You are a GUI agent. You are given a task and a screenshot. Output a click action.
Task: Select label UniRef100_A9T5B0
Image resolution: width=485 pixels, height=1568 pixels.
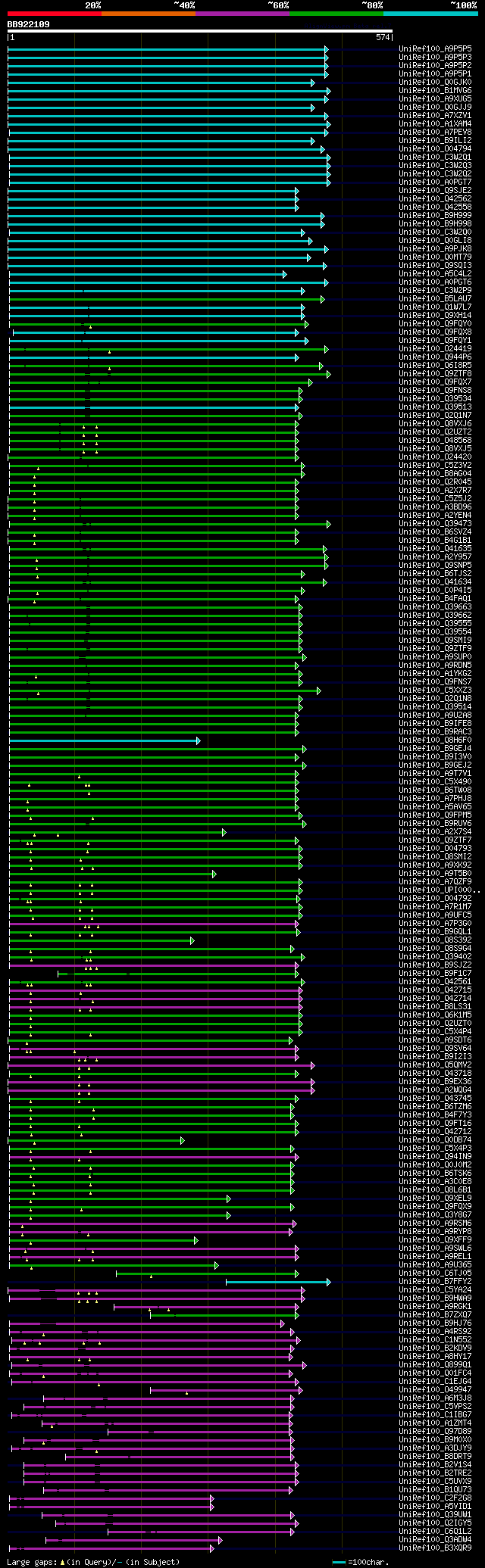tap(435, 873)
